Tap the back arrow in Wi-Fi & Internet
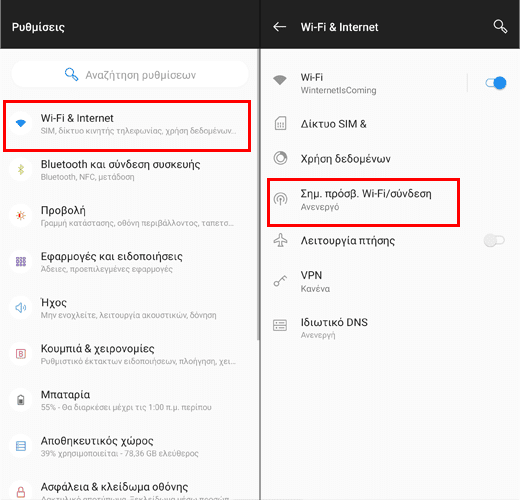 pyautogui.click(x=279, y=27)
